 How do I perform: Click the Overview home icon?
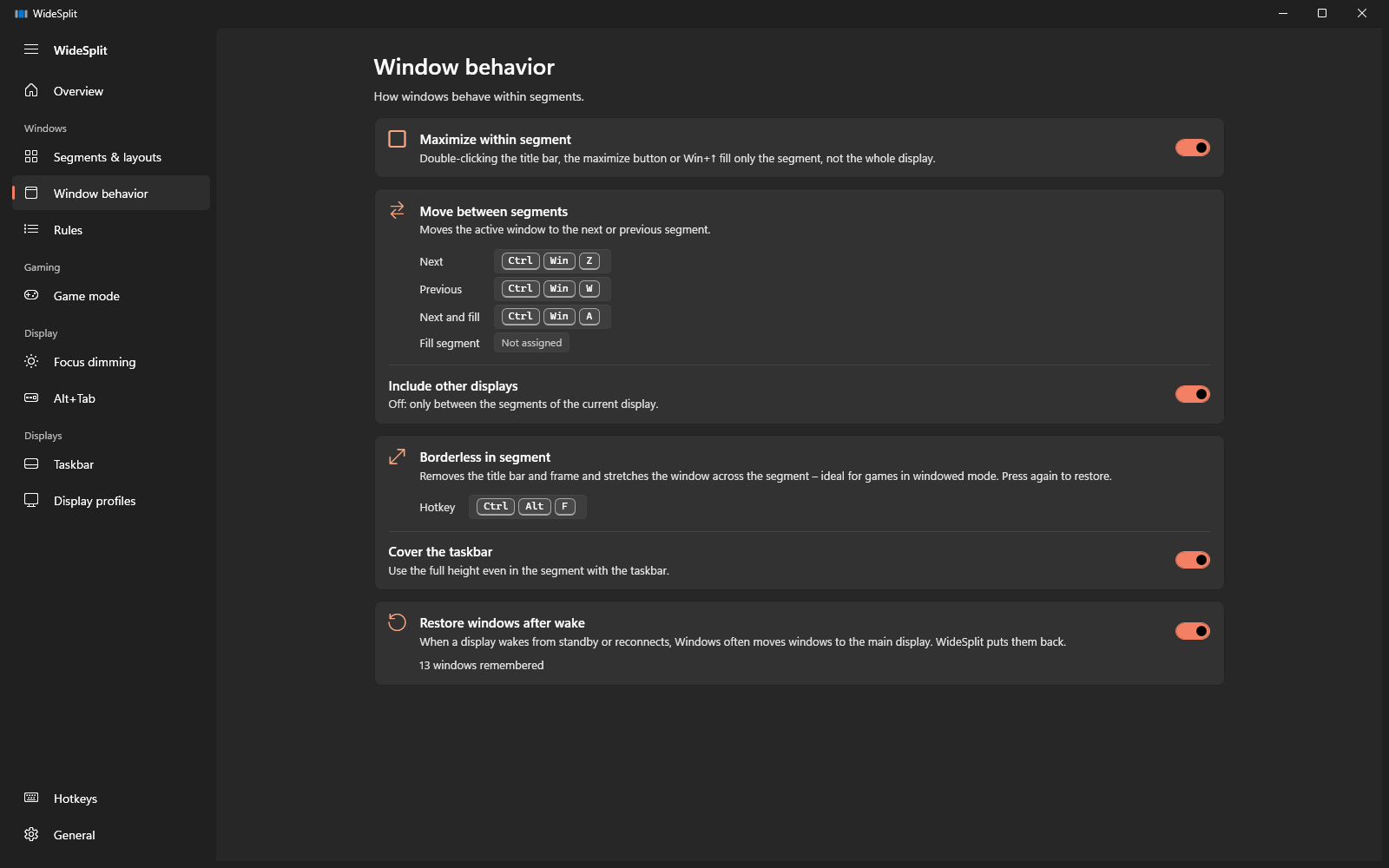coord(31,90)
